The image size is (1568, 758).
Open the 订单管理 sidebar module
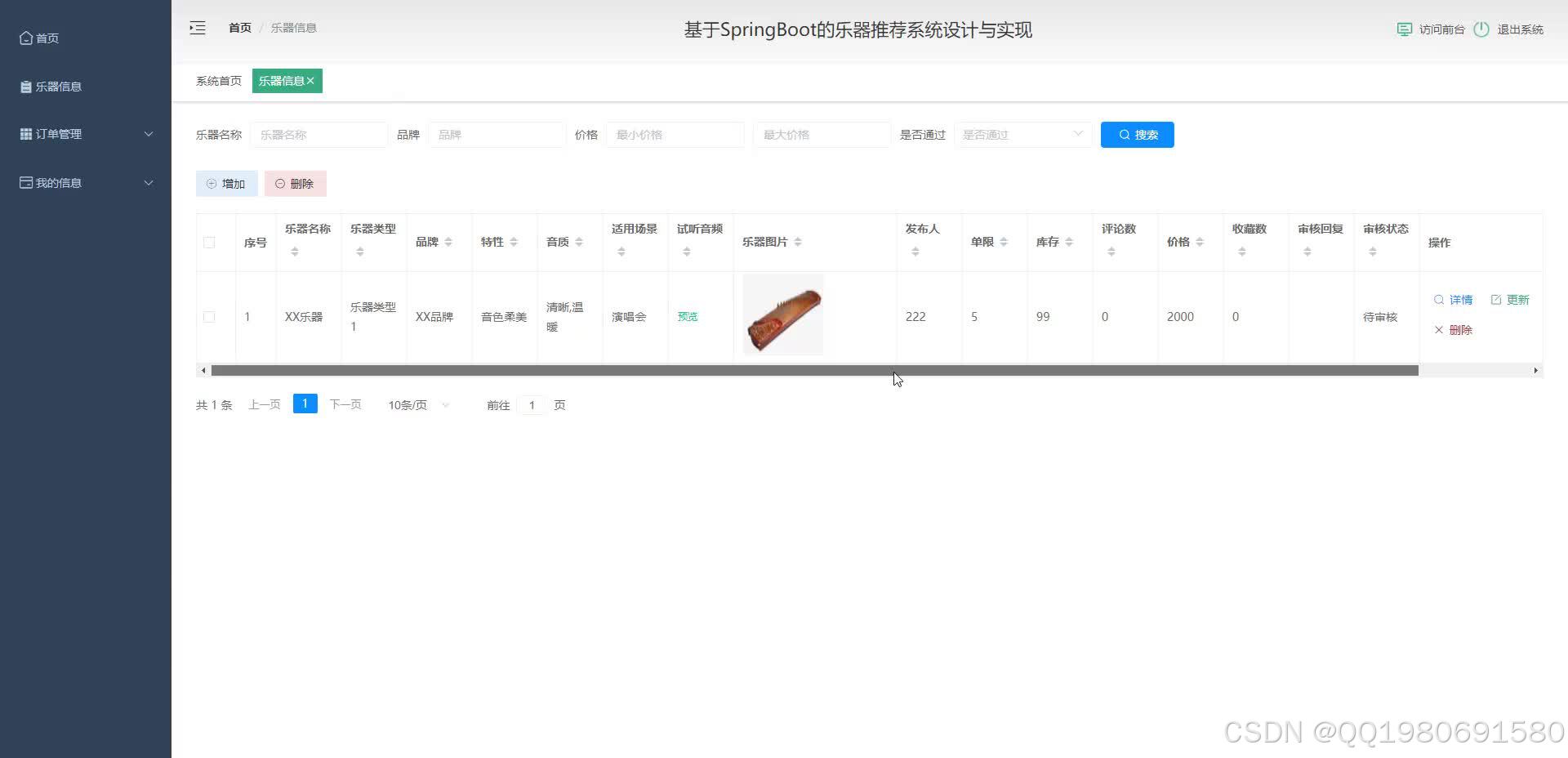tap(57, 133)
